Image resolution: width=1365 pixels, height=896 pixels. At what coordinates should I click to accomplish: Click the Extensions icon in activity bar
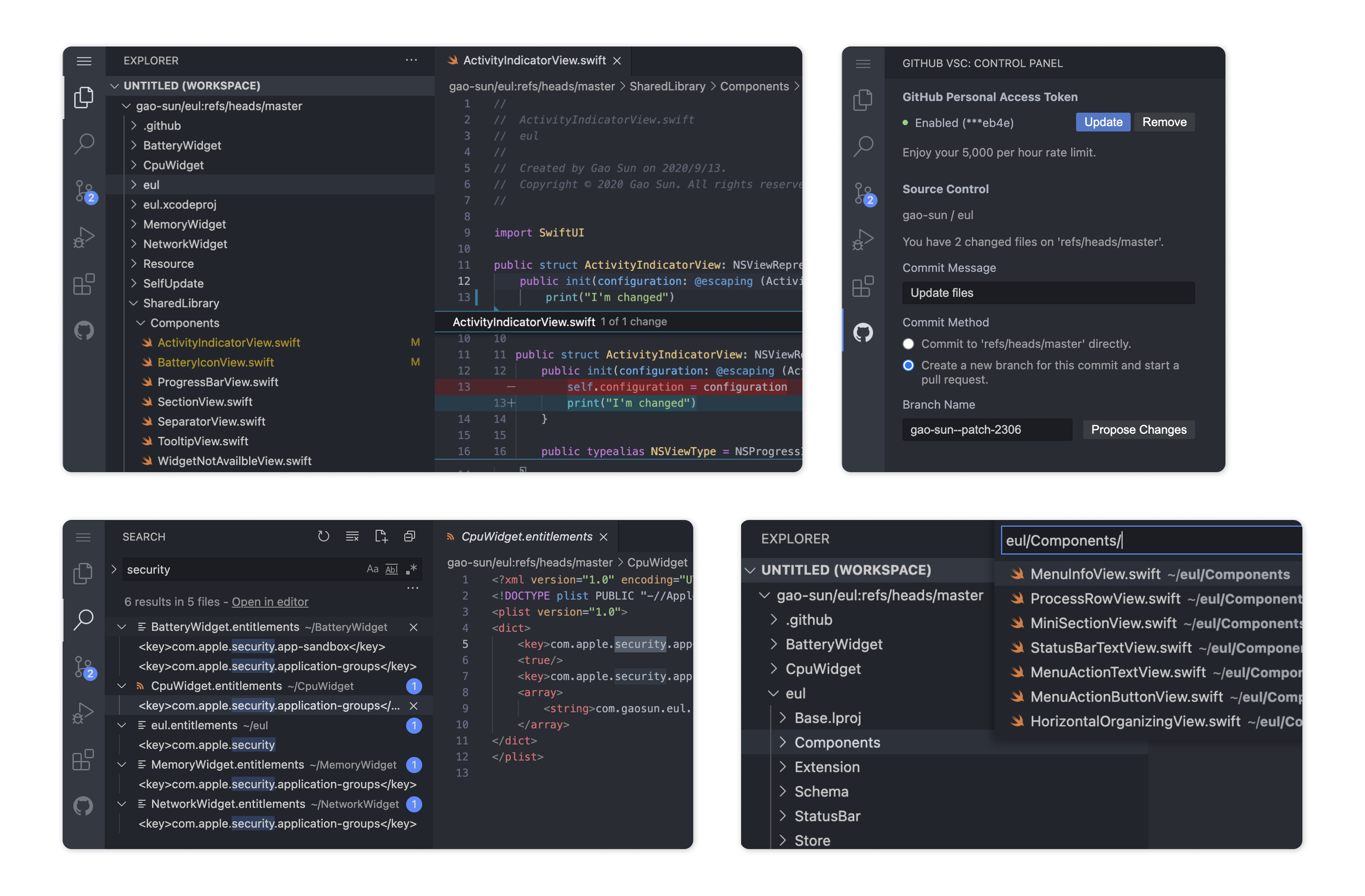coord(85,284)
